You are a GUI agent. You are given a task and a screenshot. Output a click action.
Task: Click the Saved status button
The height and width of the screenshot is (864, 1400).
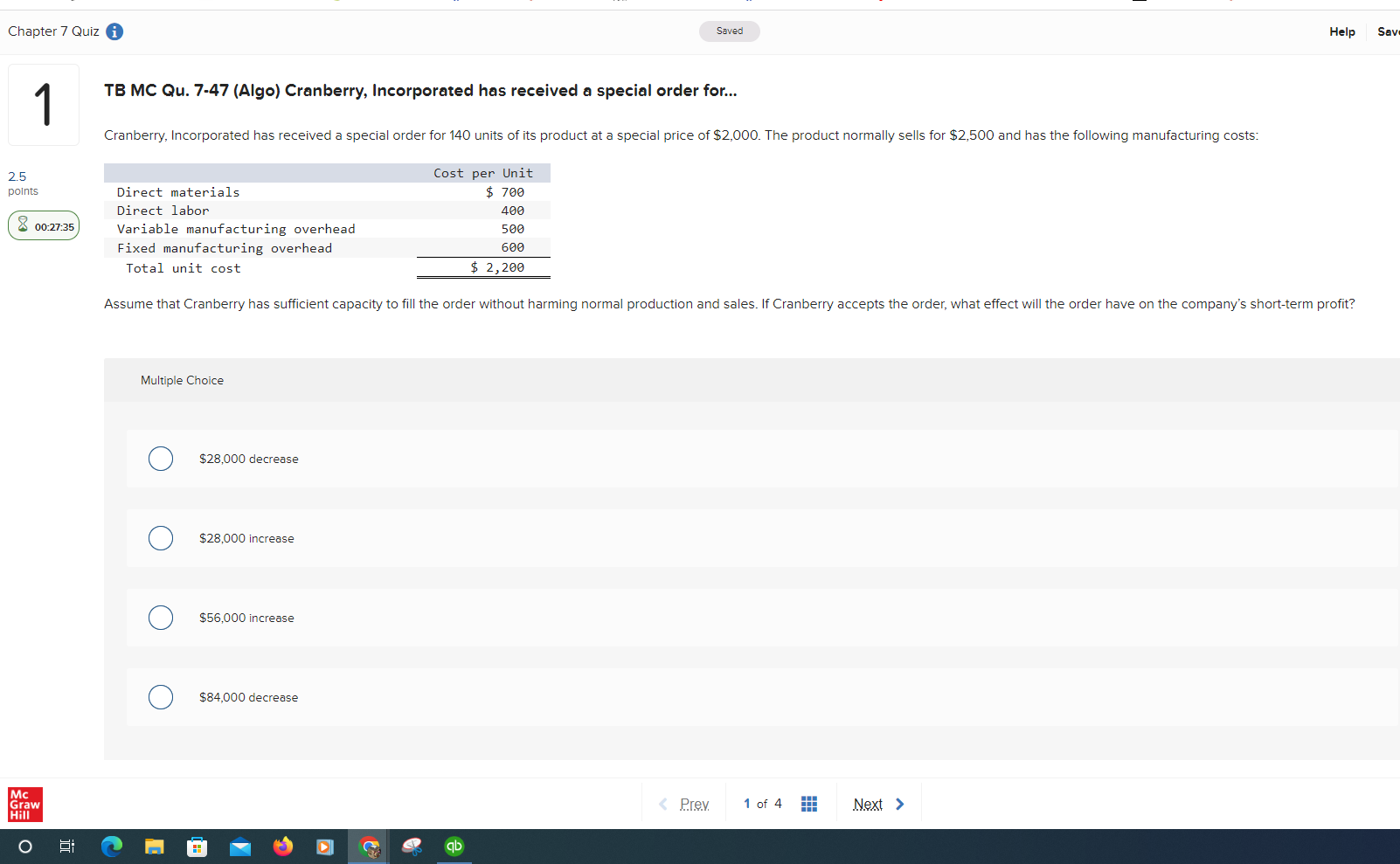(x=729, y=31)
